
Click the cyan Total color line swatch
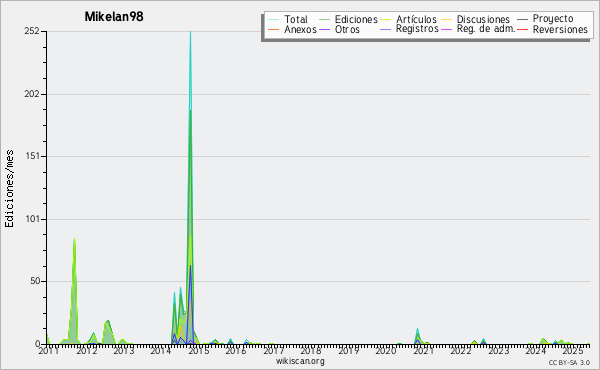tap(274, 19)
